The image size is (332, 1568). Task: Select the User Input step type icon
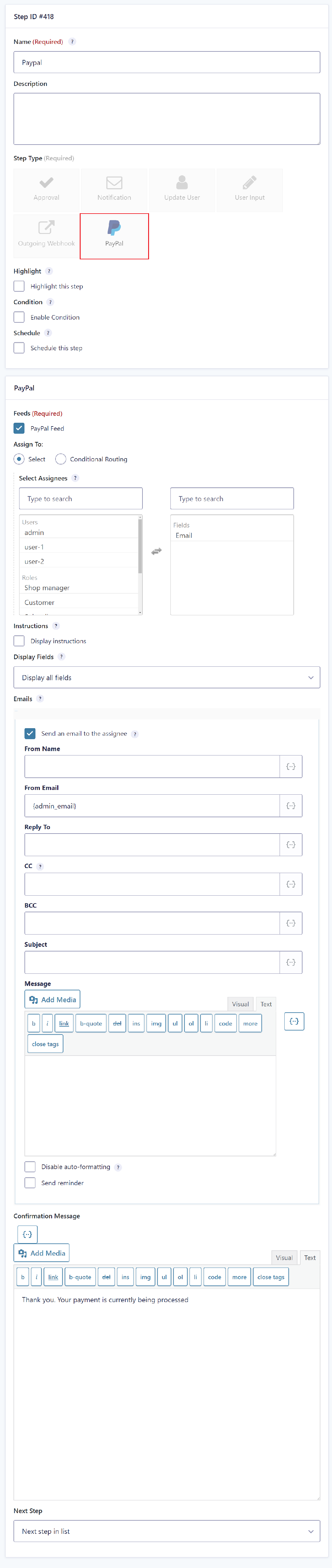tap(249, 182)
